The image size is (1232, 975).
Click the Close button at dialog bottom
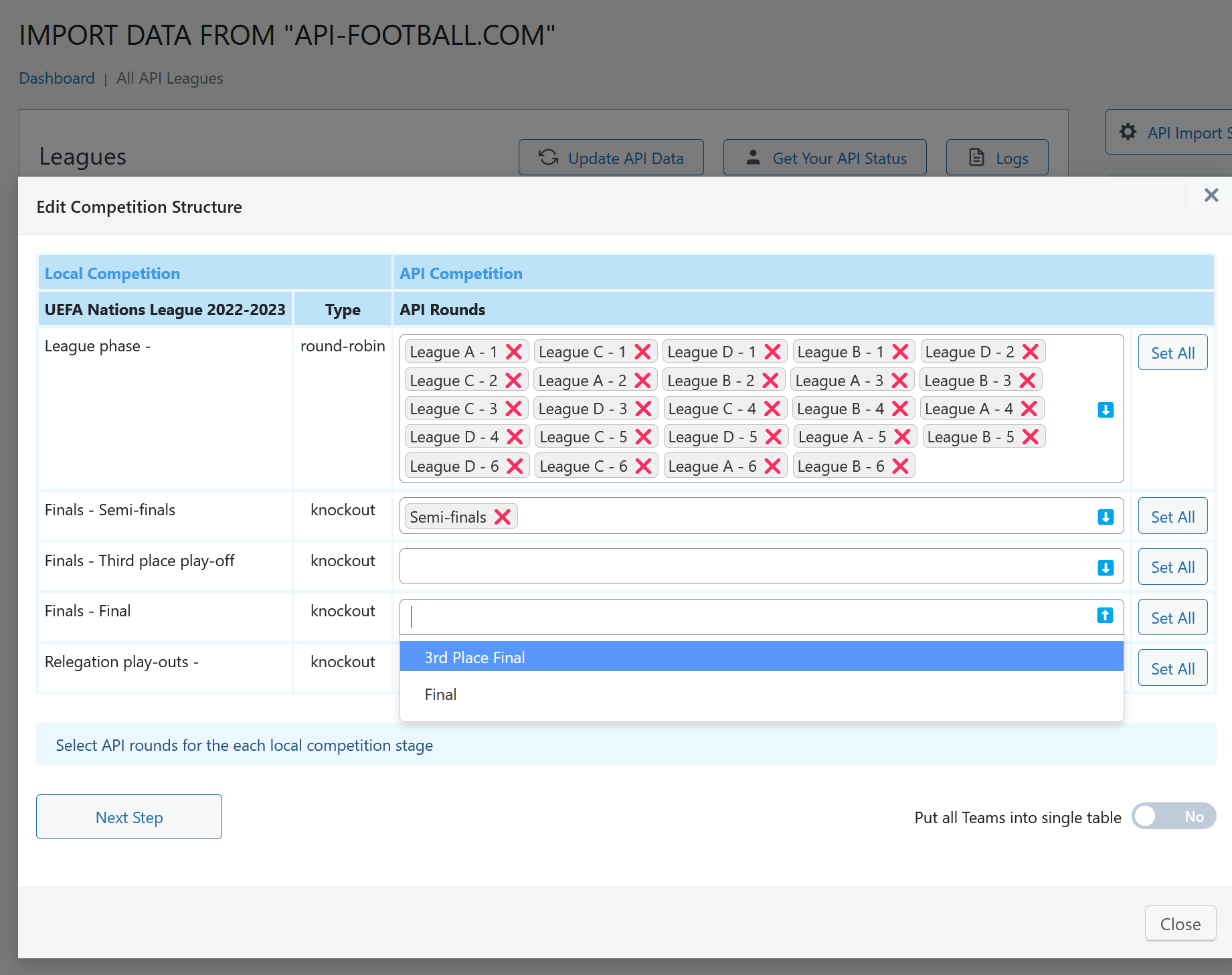pyautogui.click(x=1180, y=924)
